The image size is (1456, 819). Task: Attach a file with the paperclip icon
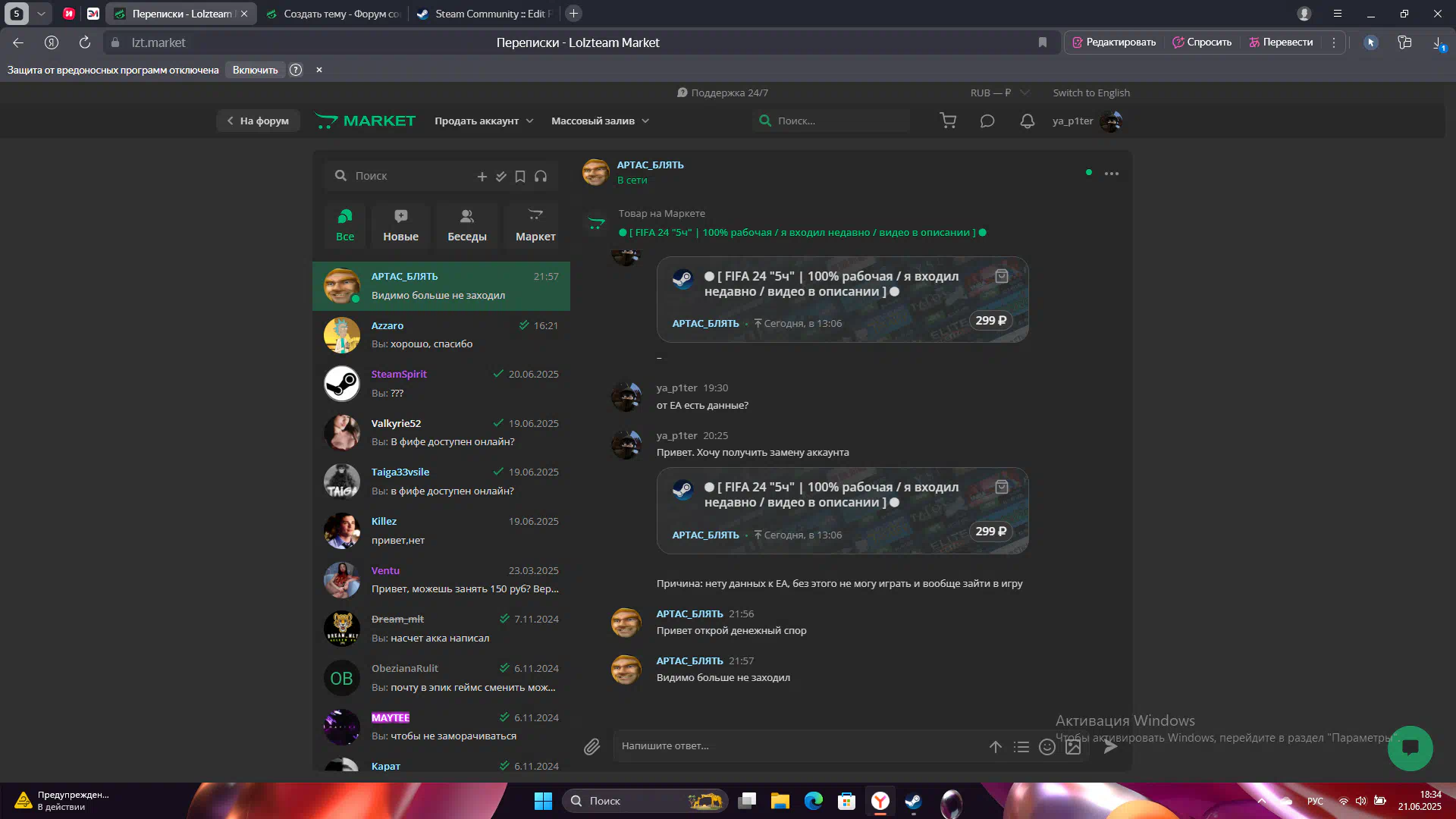591,747
